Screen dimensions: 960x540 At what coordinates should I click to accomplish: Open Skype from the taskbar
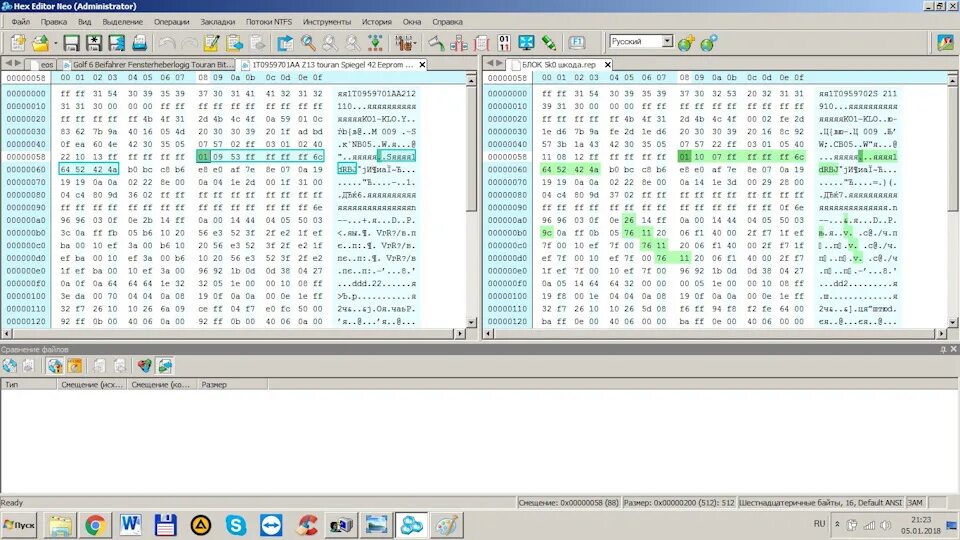[x=236, y=525]
